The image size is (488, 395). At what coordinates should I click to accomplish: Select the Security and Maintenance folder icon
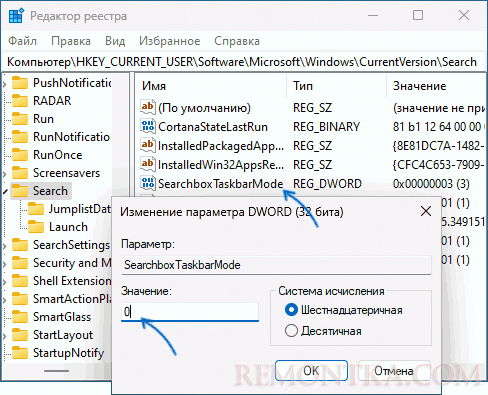[20, 263]
